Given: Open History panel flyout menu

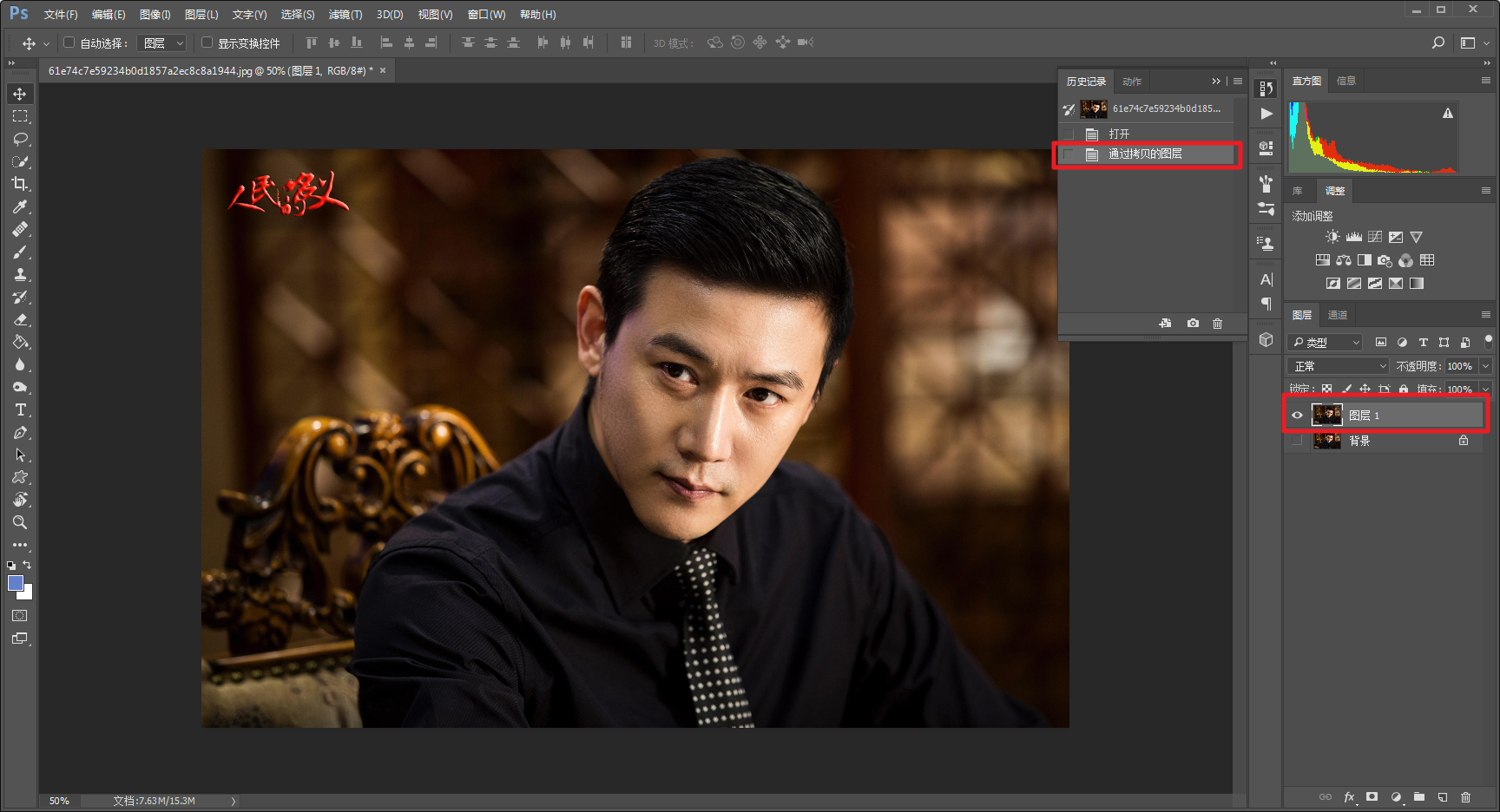Looking at the screenshot, I should [1238, 81].
